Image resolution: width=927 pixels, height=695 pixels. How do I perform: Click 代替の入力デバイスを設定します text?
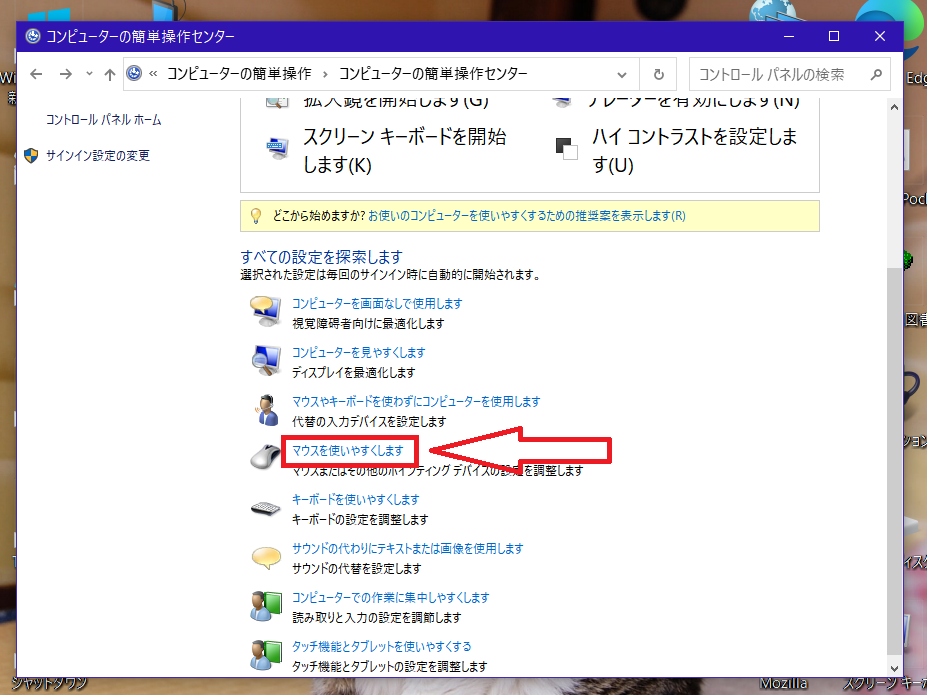coord(369,422)
